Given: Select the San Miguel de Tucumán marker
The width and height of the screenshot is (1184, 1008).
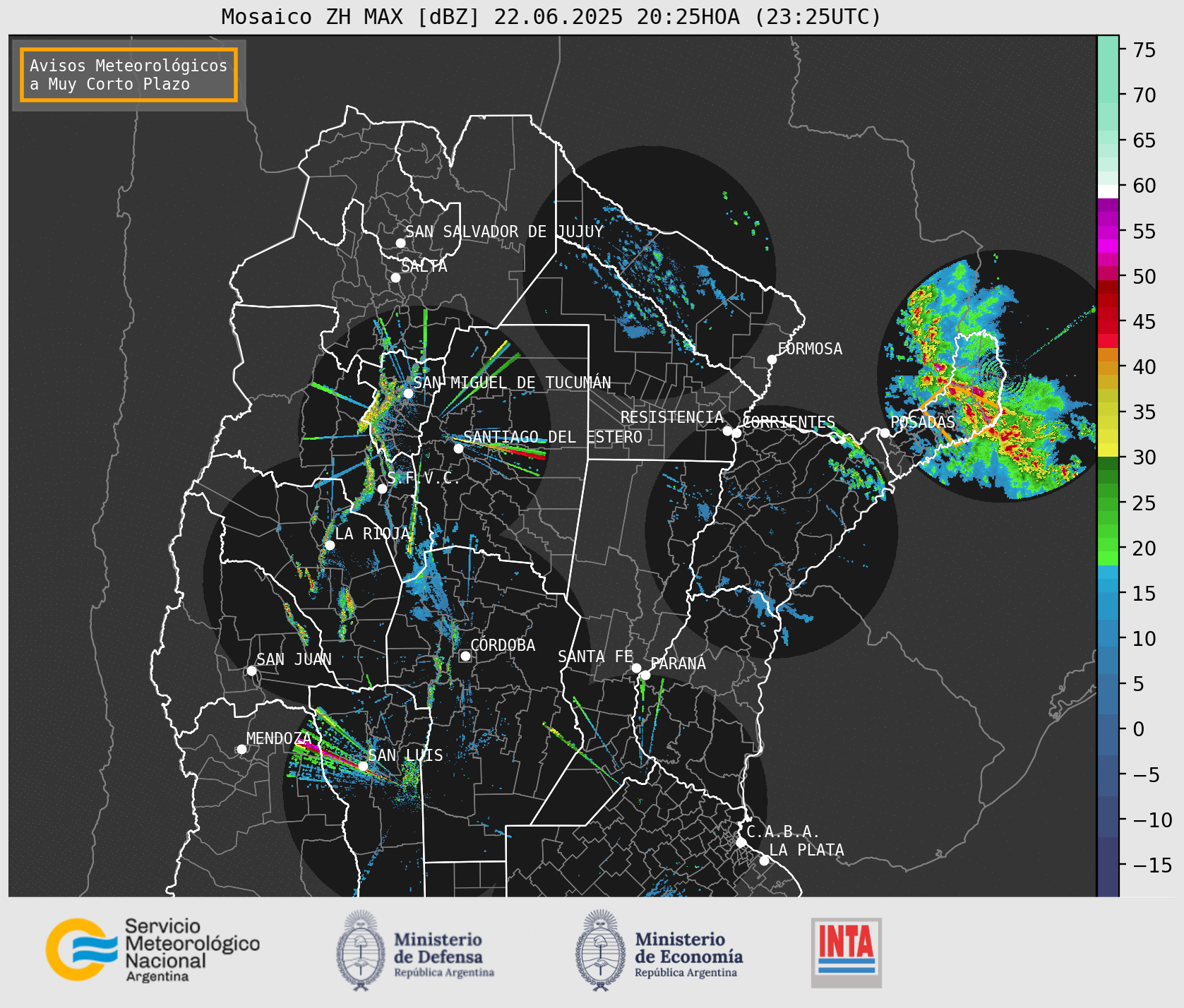Looking at the screenshot, I should [407, 393].
